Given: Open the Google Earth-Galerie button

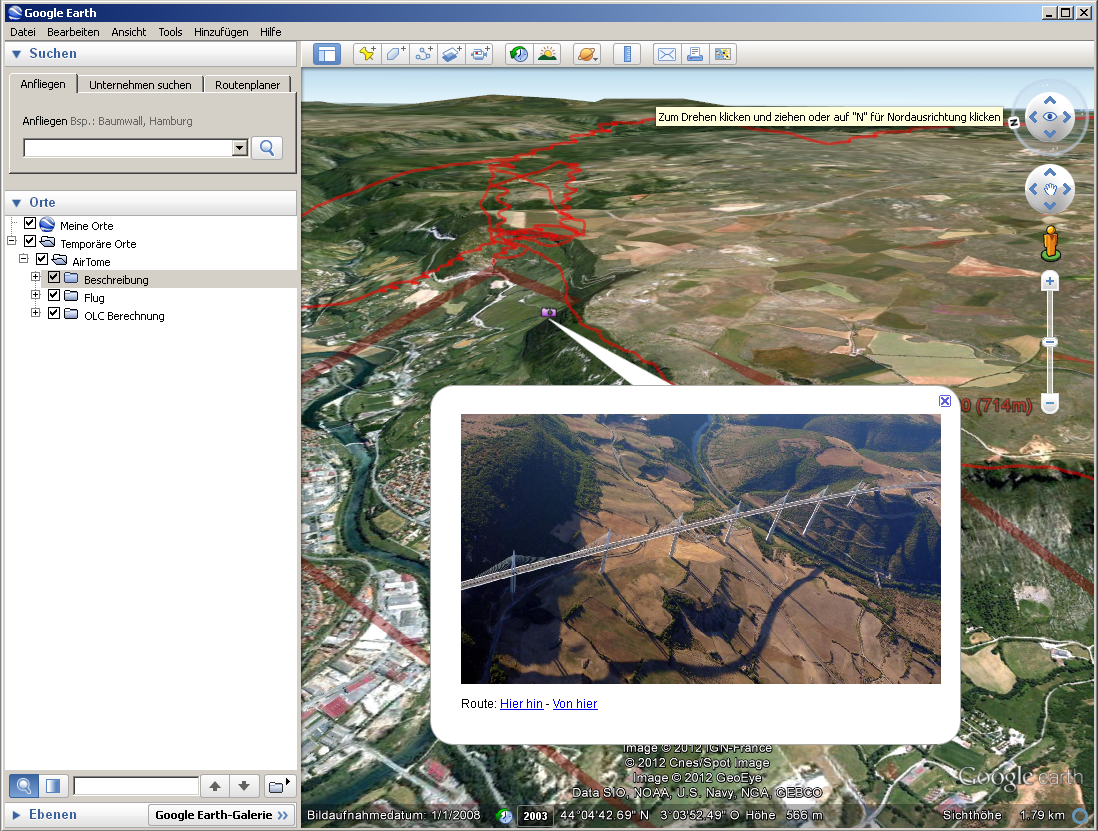Looking at the screenshot, I should tap(221, 815).
